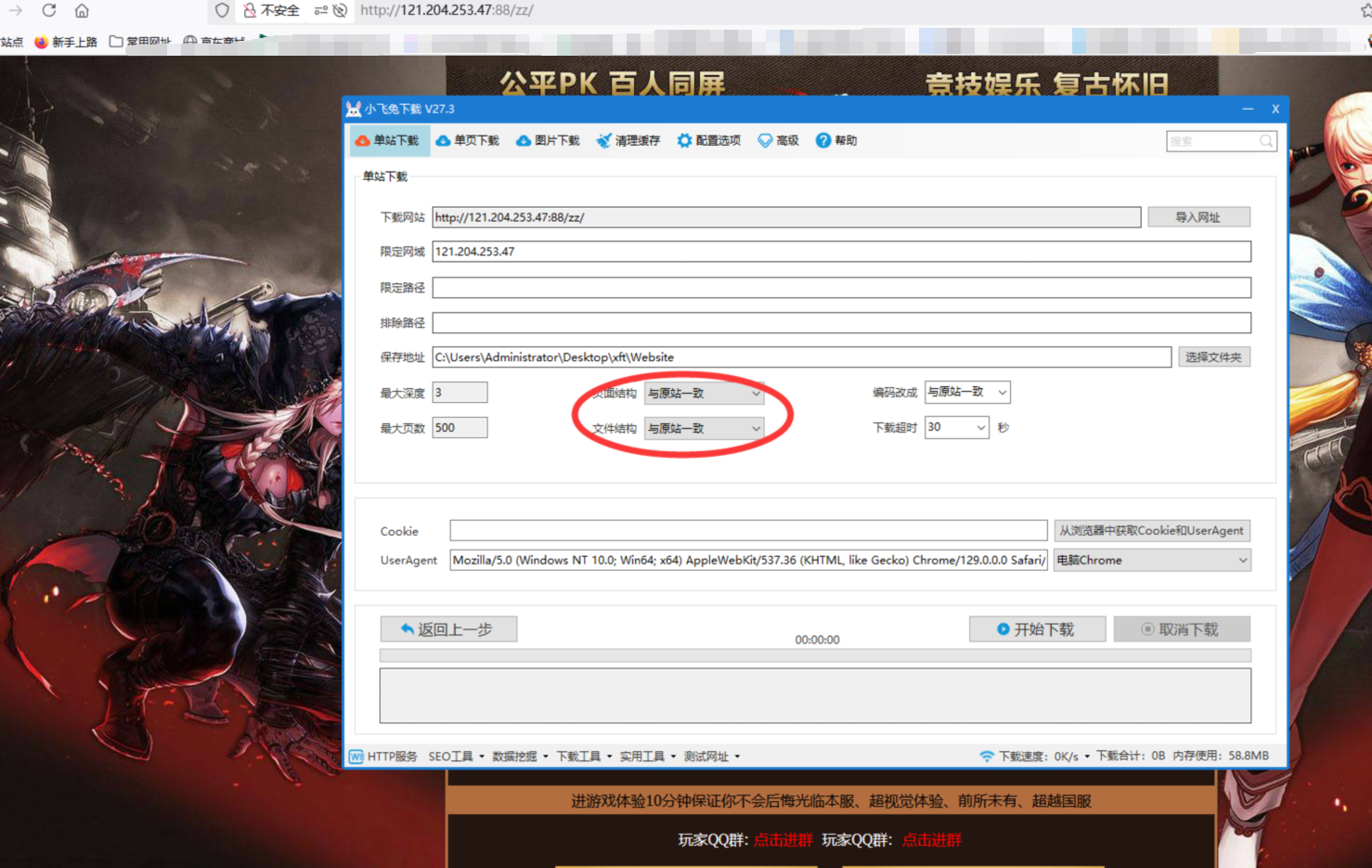Expand the 下载超时 seconds dropdown
The image size is (1372, 868).
pos(956,428)
